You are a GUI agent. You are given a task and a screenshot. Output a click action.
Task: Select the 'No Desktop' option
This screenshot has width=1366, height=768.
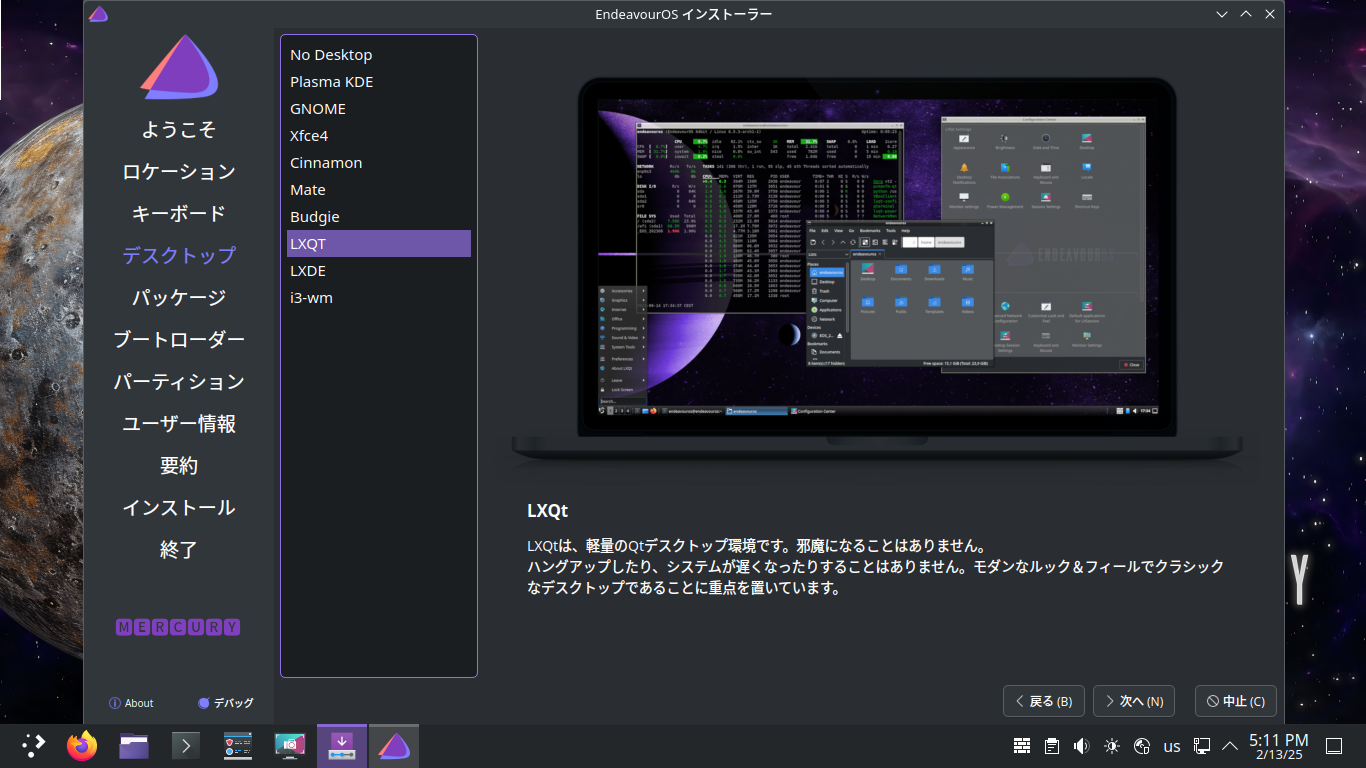click(x=379, y=55)
